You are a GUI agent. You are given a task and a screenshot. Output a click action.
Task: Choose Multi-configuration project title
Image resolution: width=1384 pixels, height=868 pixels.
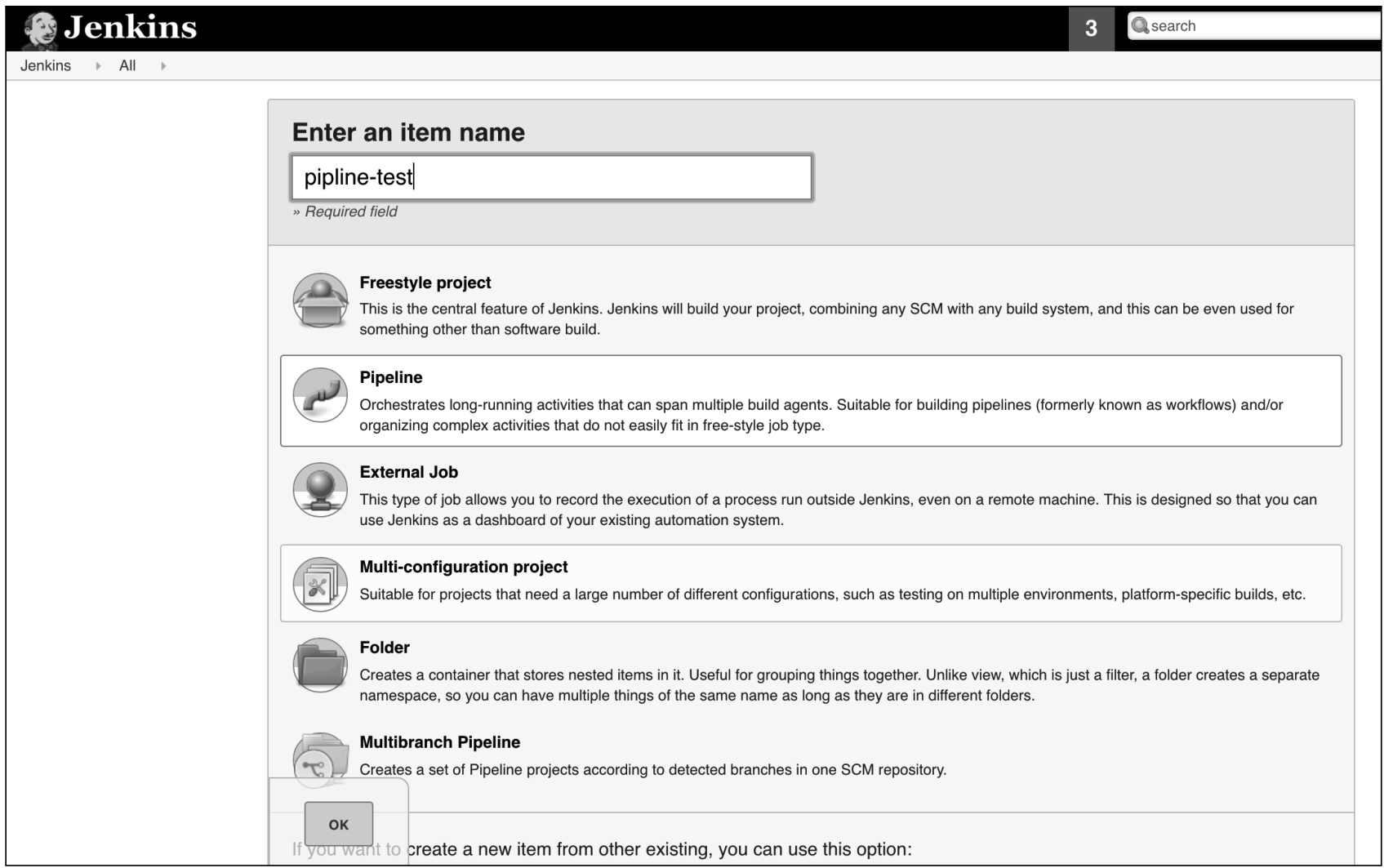[x=464, y=567]
